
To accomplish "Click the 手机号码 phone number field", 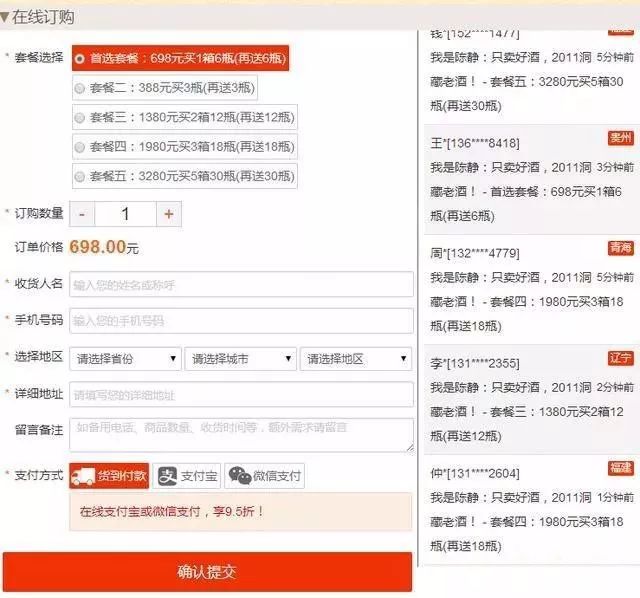I will pos(241,320).
